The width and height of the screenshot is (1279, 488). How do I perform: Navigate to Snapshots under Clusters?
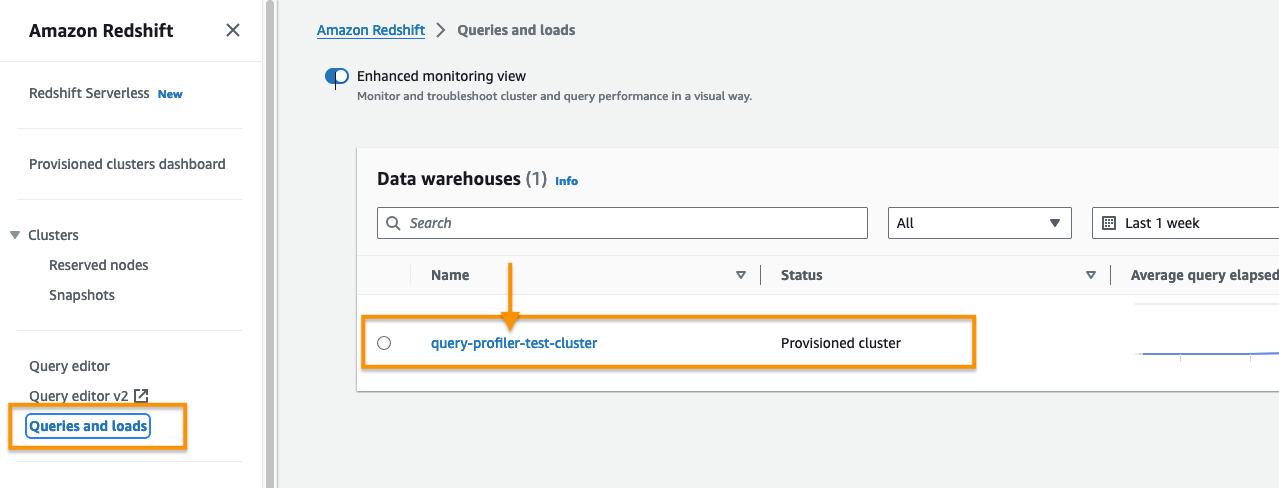[82, 295]
